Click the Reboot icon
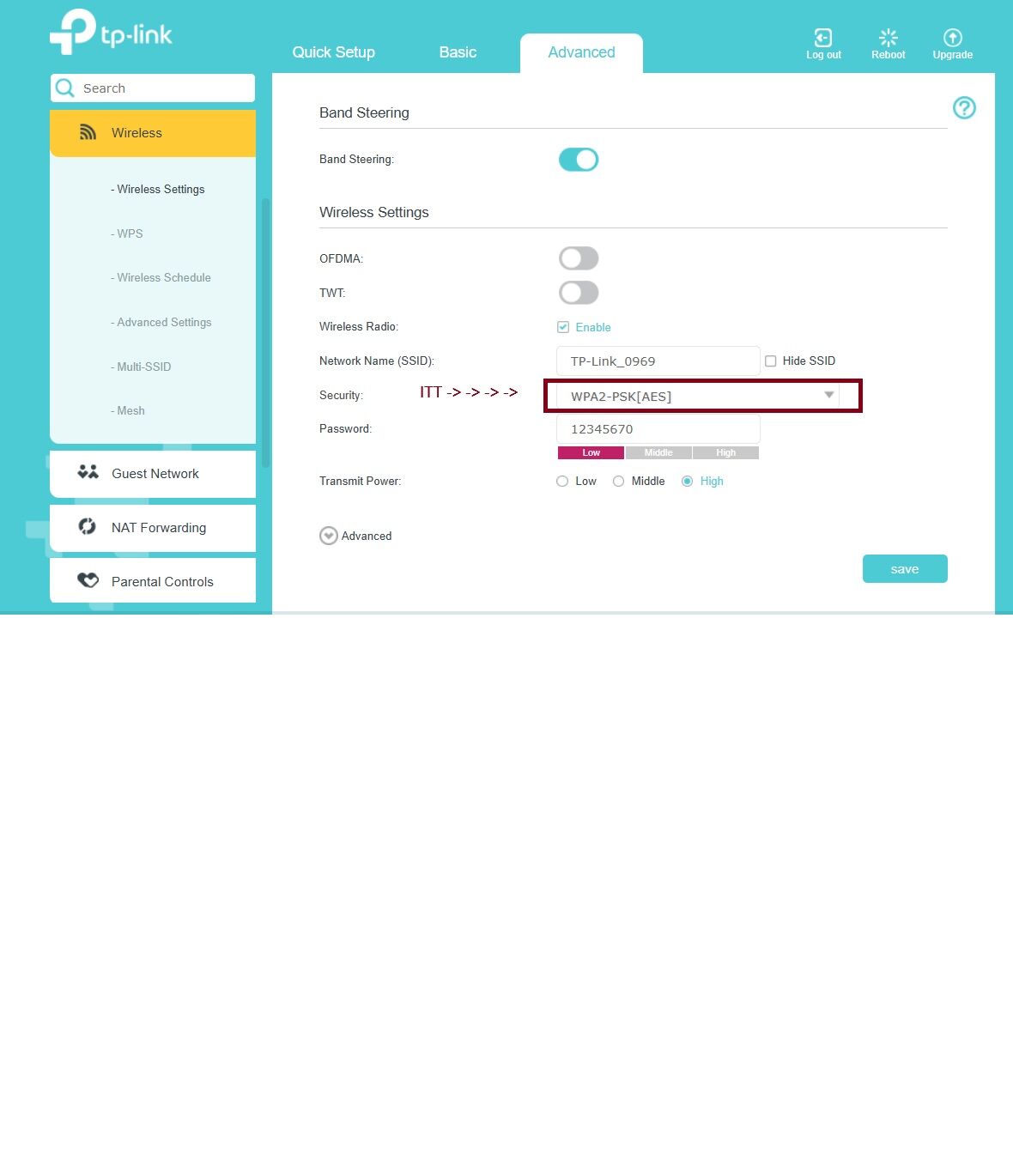The width and height of the screenshot is (1013, 1176). tap(889, 38)
